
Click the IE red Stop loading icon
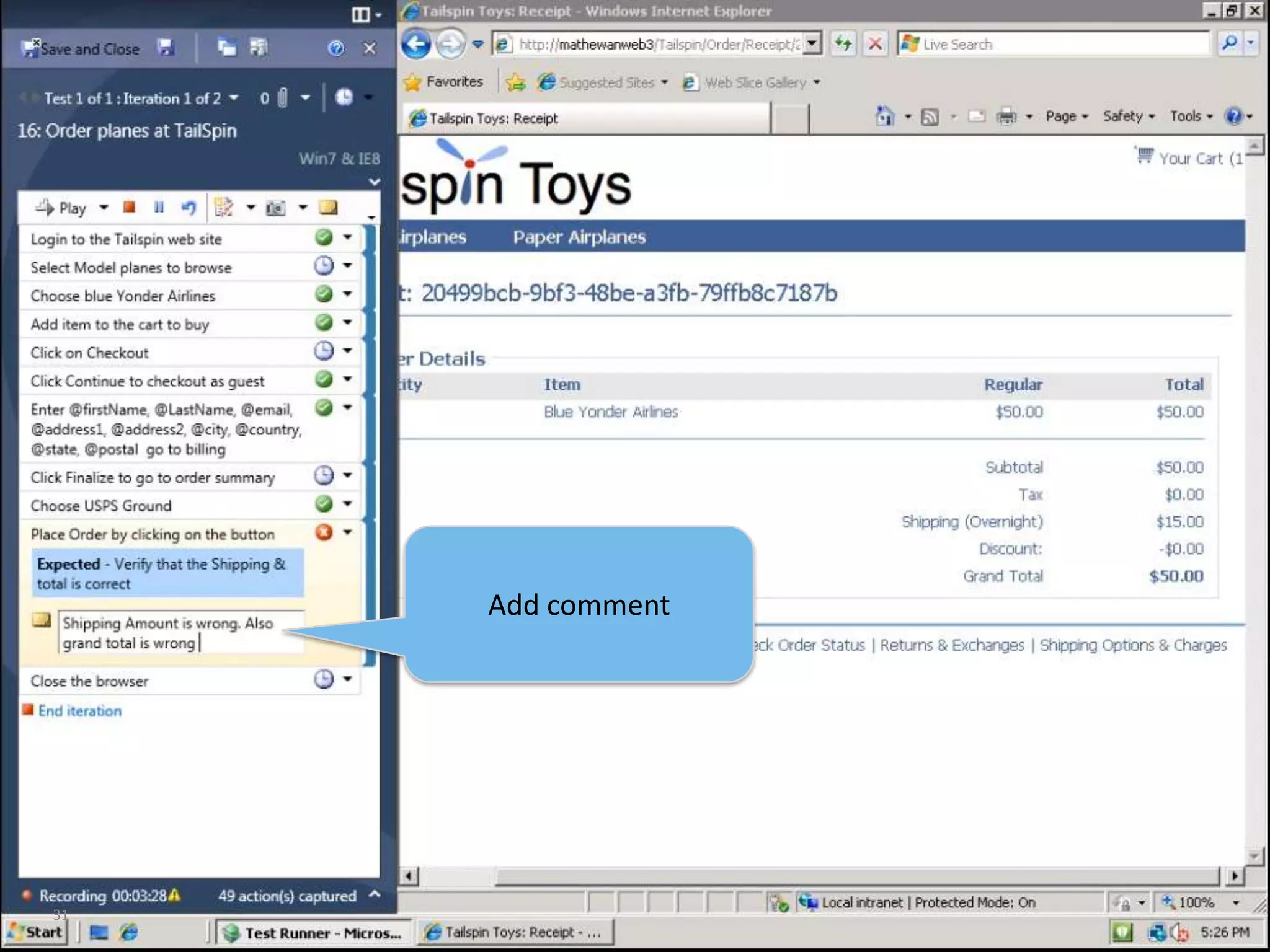click(x=874, y=43)
